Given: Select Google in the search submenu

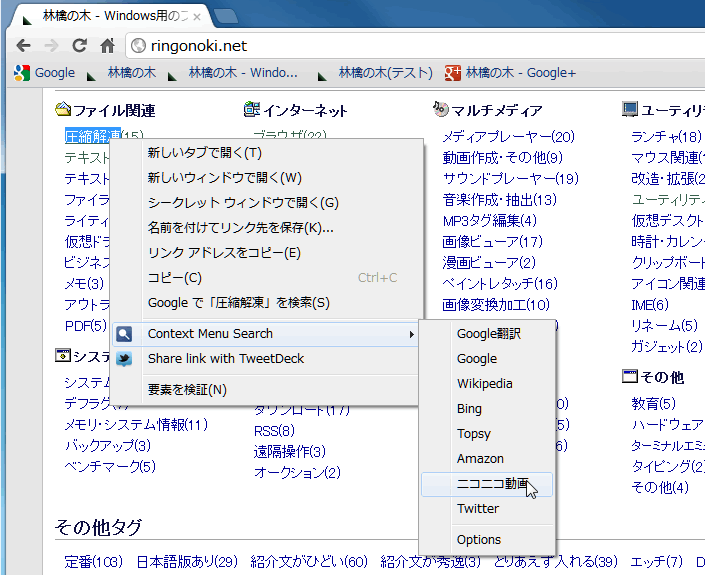Looking at the screenshot, I should coord(487,359).
